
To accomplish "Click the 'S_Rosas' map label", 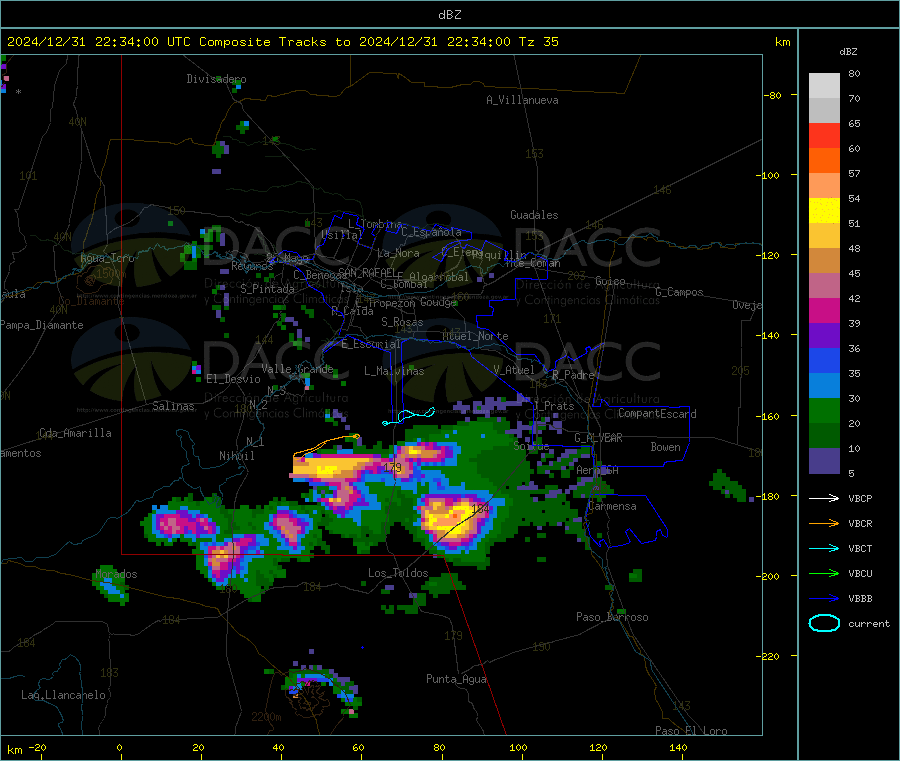I will tap(402, 322).
